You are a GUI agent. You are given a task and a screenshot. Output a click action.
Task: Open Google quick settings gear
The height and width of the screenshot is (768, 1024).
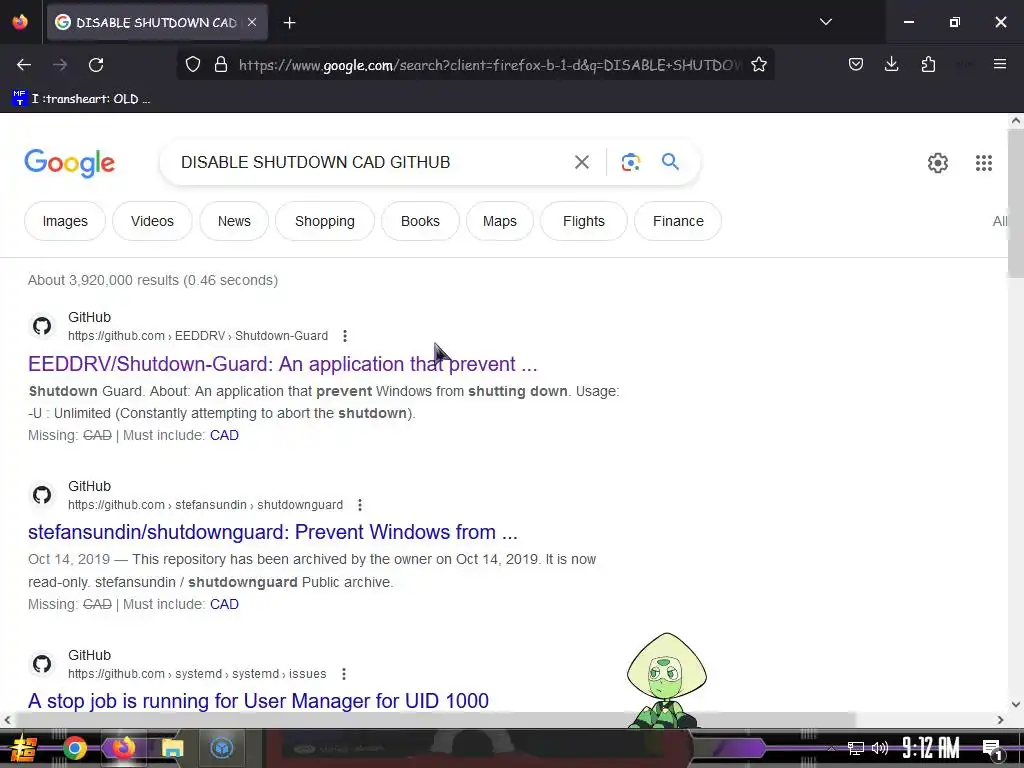[937, 163]
